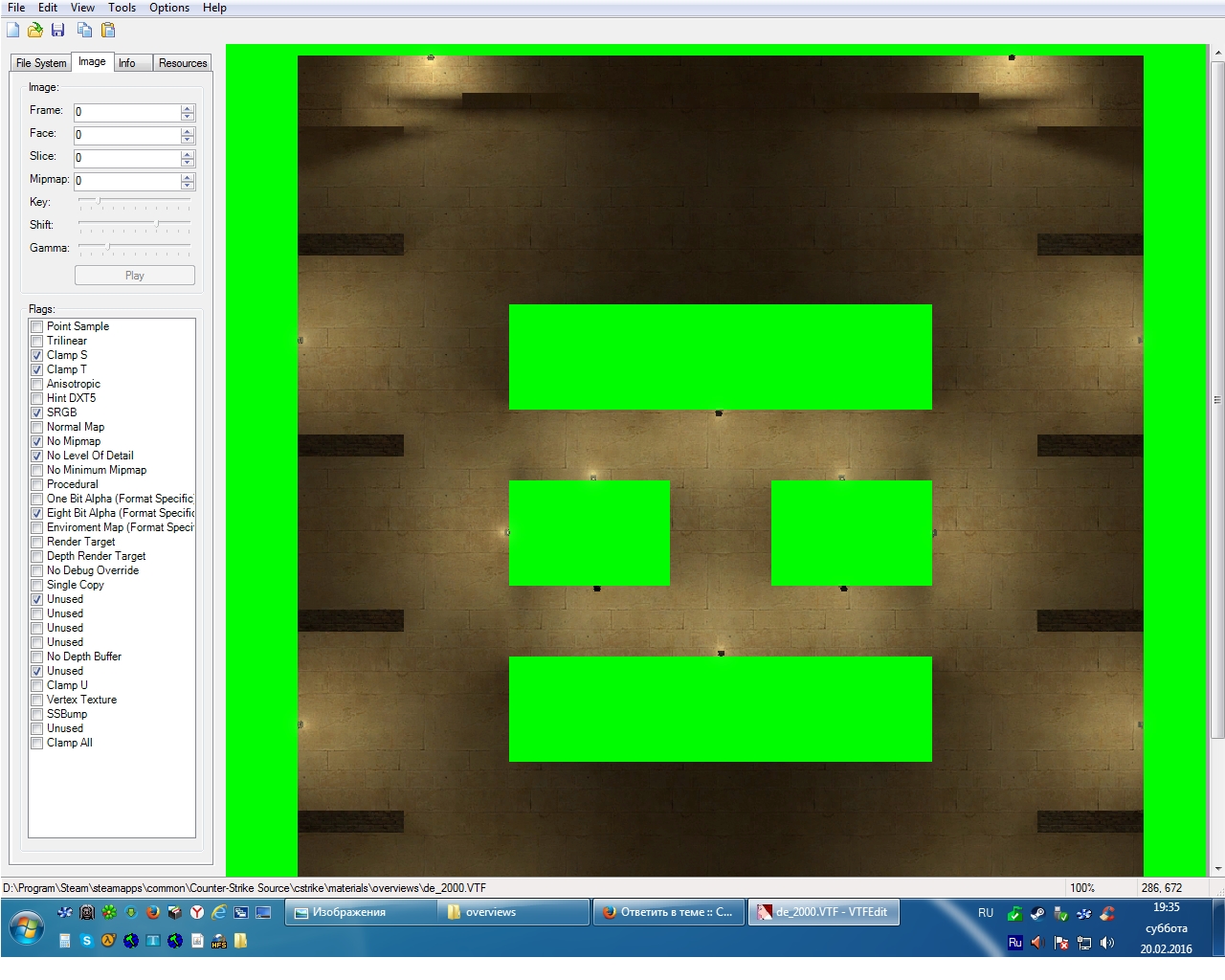Open Internet Explorer quick launch icon
Screen dimensions: 1225x980
coord(219,912)
